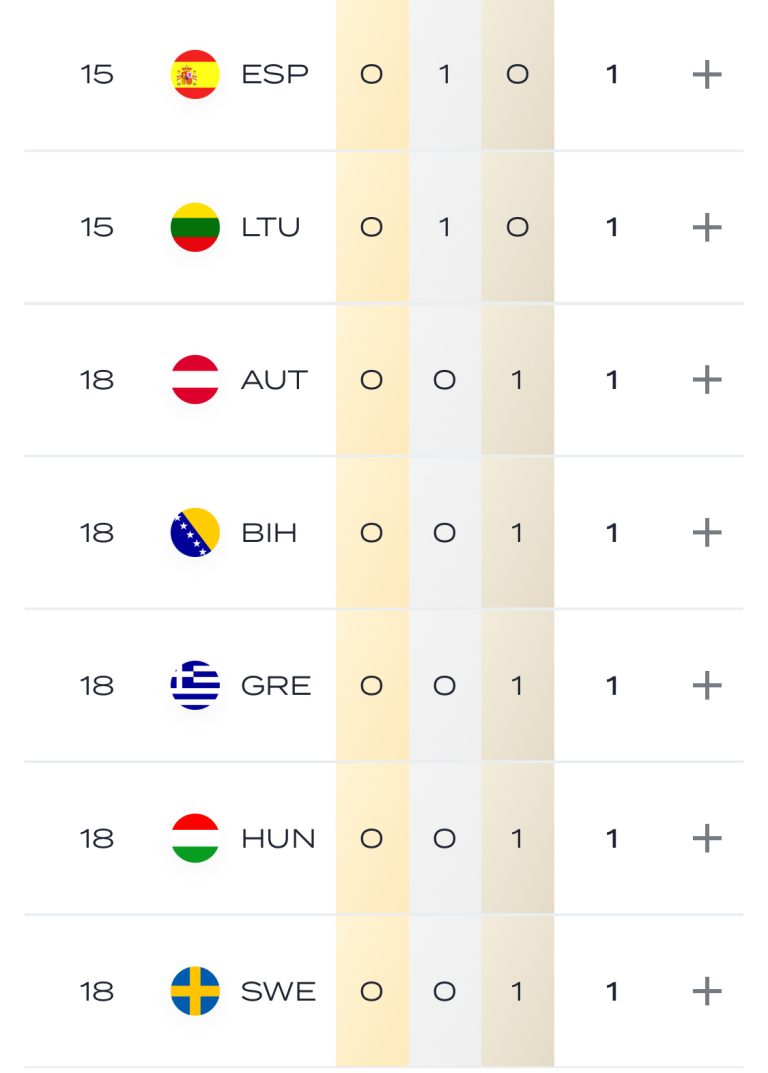Viewport: 768px width, 1073px height.
Task: Select the ESP country code label
Action: tap(275, 75)
